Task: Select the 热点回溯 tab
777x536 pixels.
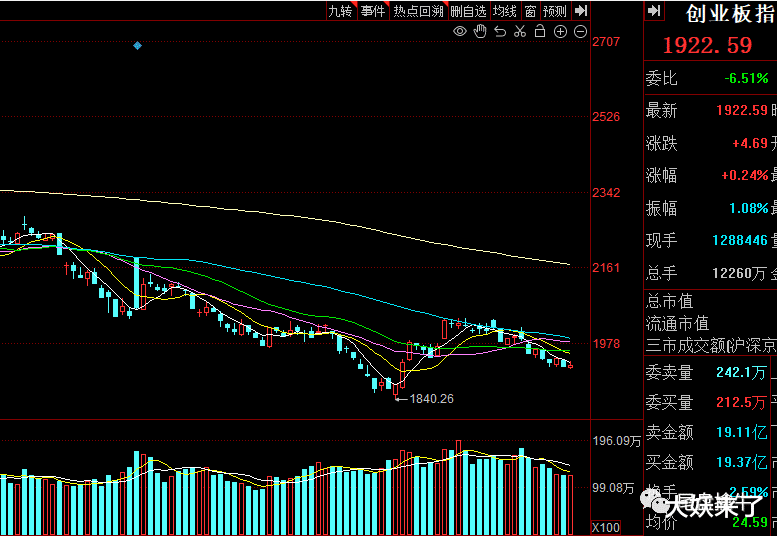Action: (418, 11)
